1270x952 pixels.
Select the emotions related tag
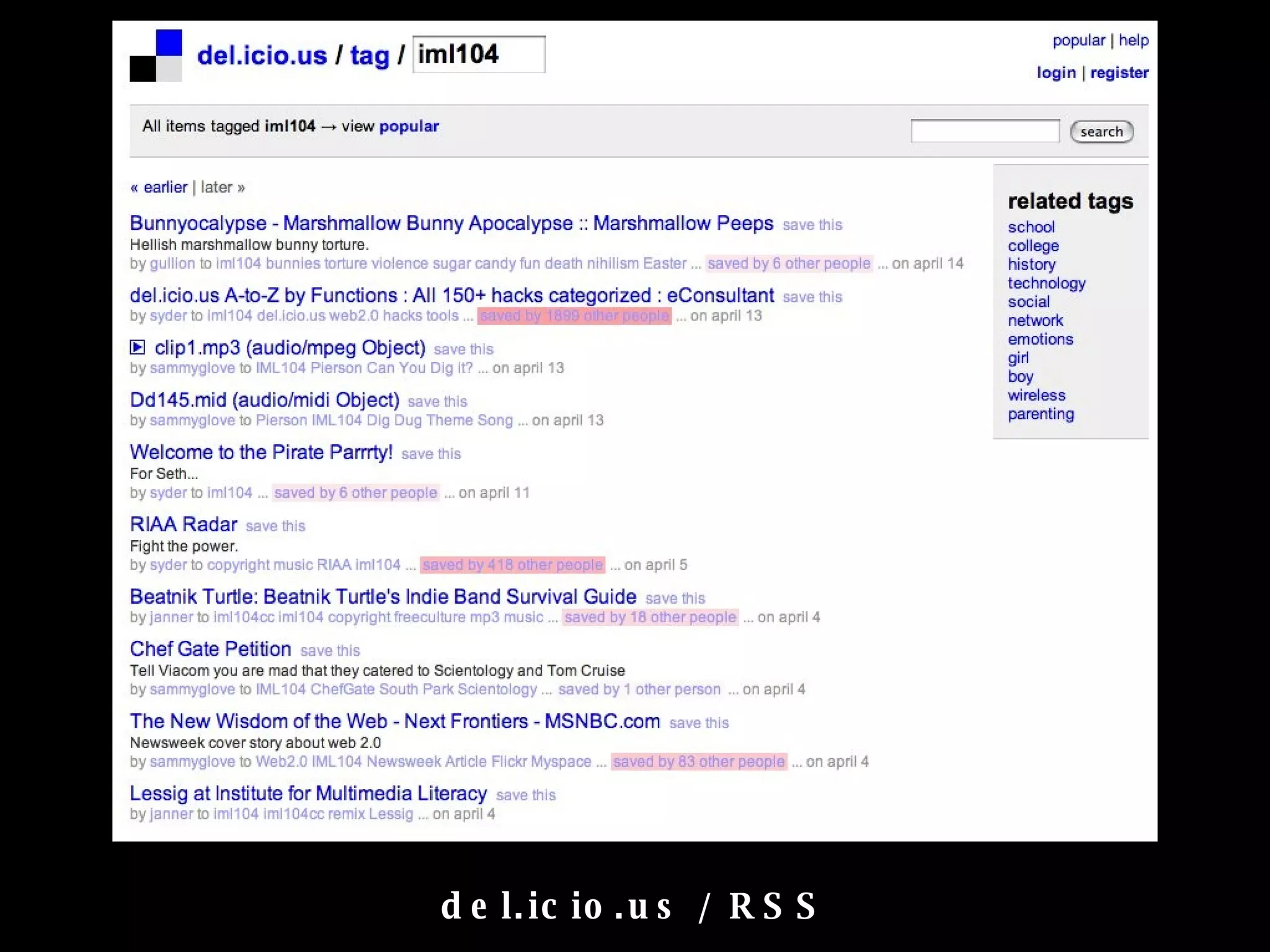[1041, 339]
